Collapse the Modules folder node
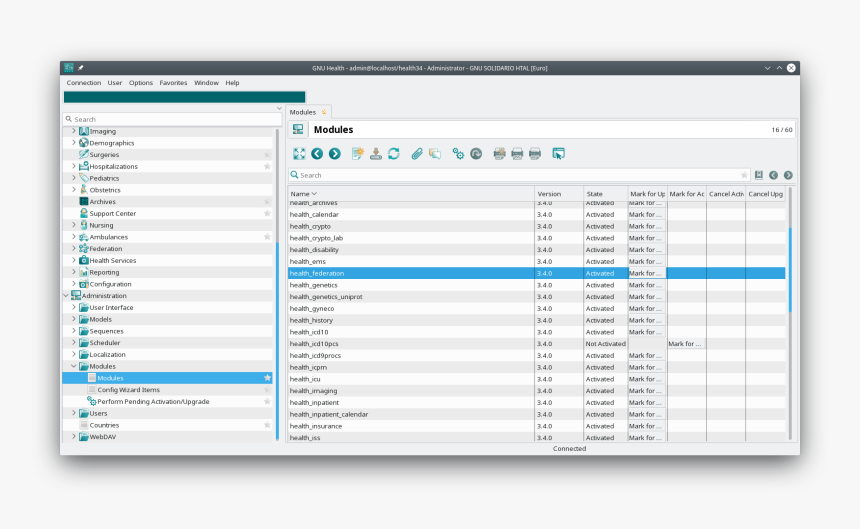Screen dimensions: 860x529 74,366
